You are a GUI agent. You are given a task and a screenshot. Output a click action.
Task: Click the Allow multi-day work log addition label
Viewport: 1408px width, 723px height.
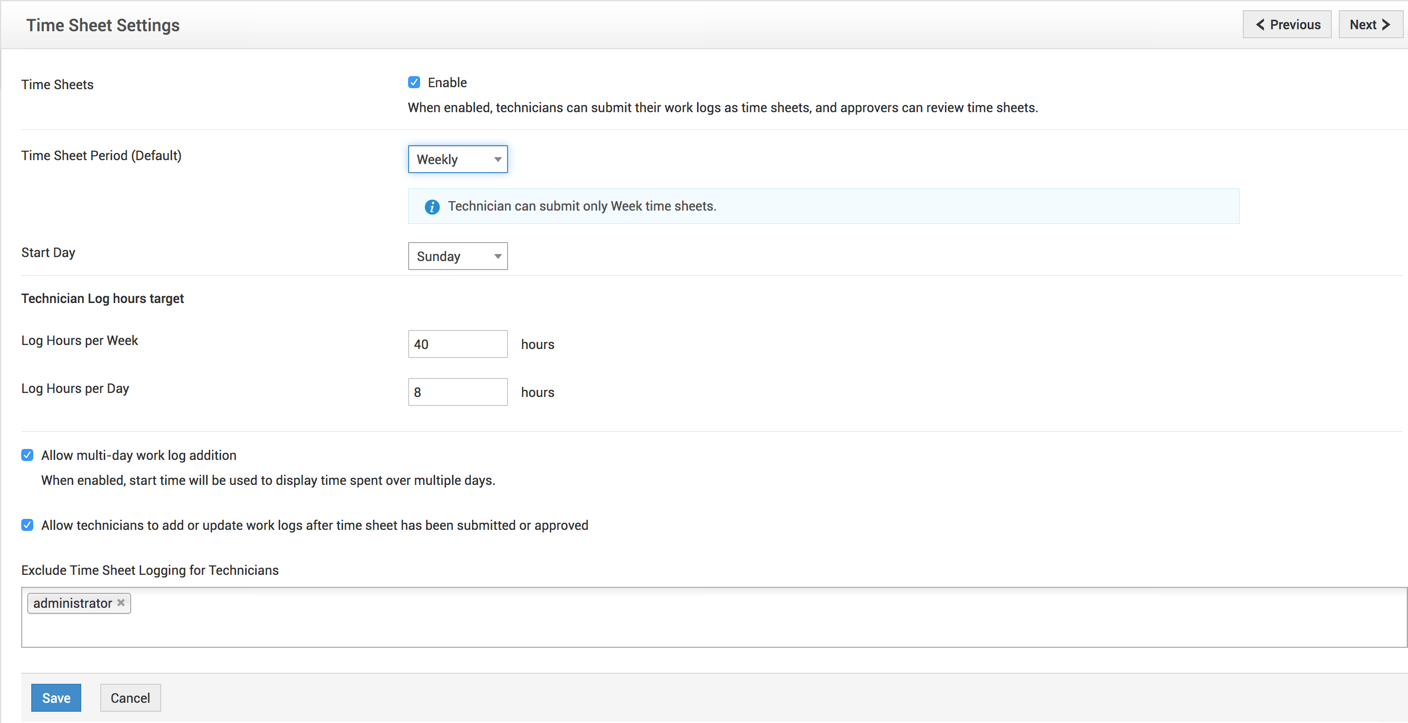[139, 455]
